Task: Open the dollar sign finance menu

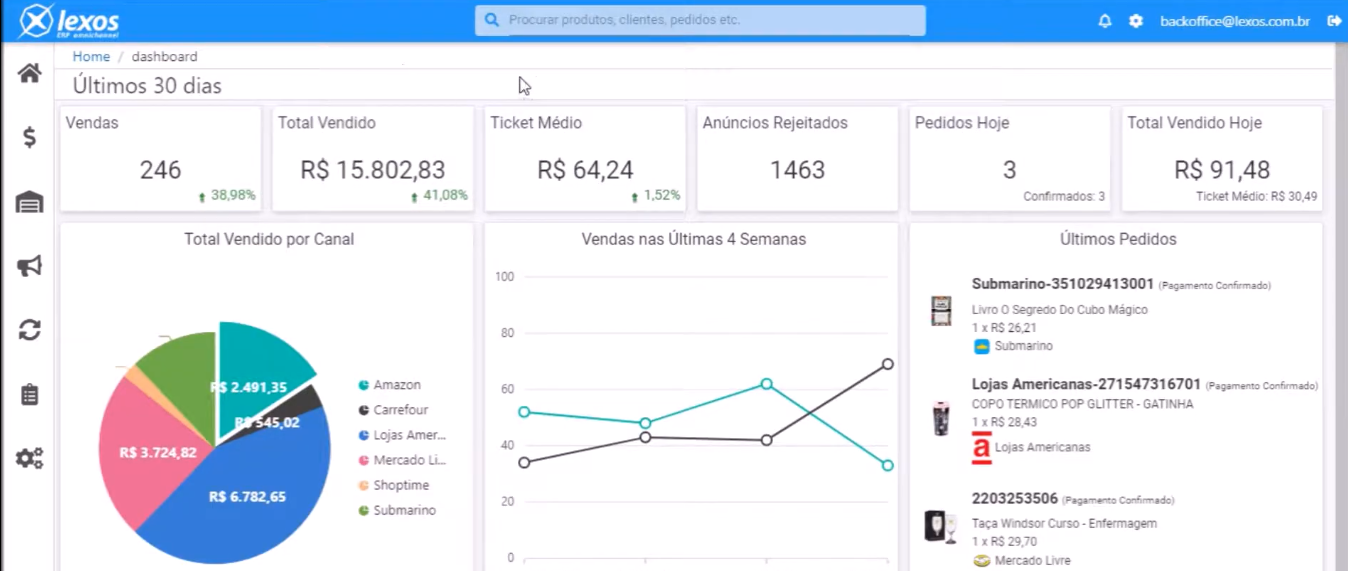Action: pyautogui.click(x=30, y=138)
